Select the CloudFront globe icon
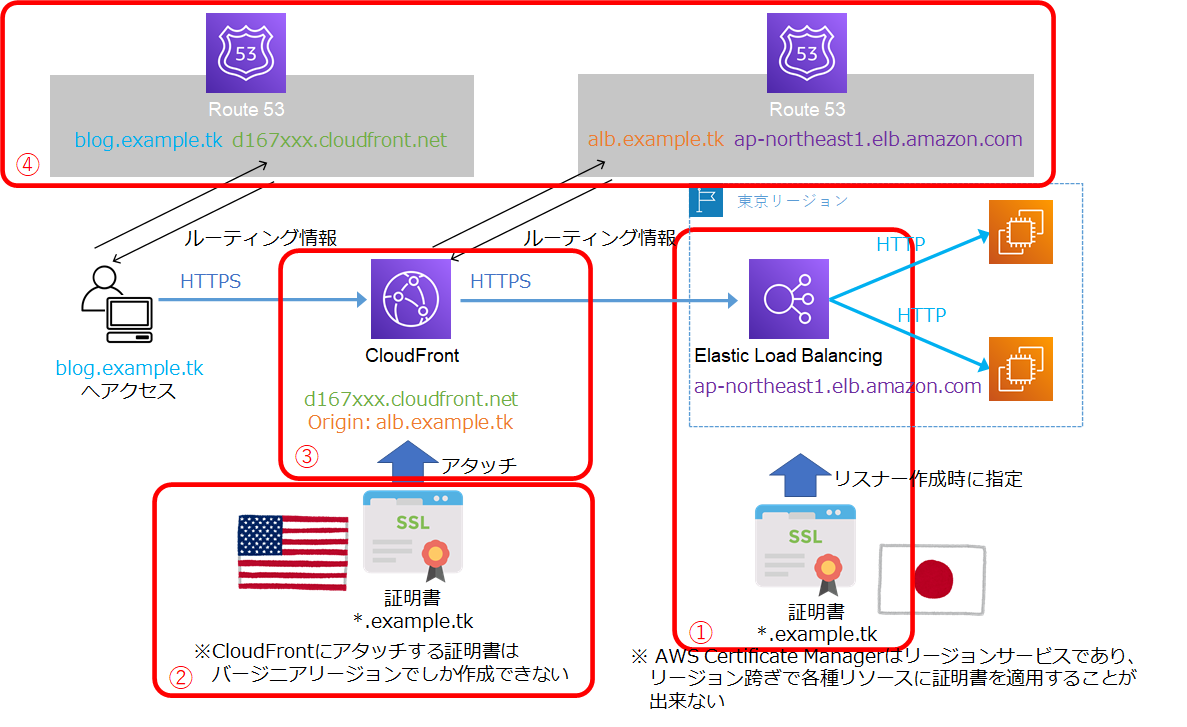This screenshot has height=727, width=1187. click(411, 299)
